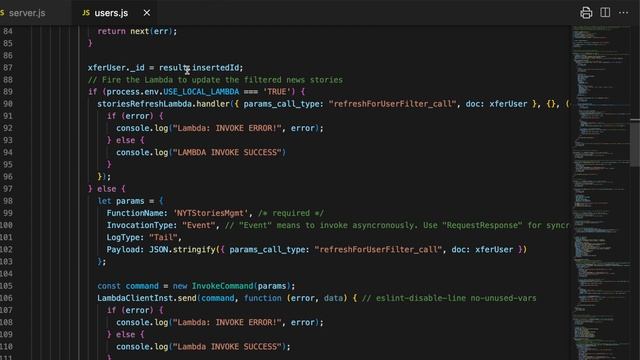Close the users.js tab
The width and height of the screenshot is (640, 360).
pos(147,13)
